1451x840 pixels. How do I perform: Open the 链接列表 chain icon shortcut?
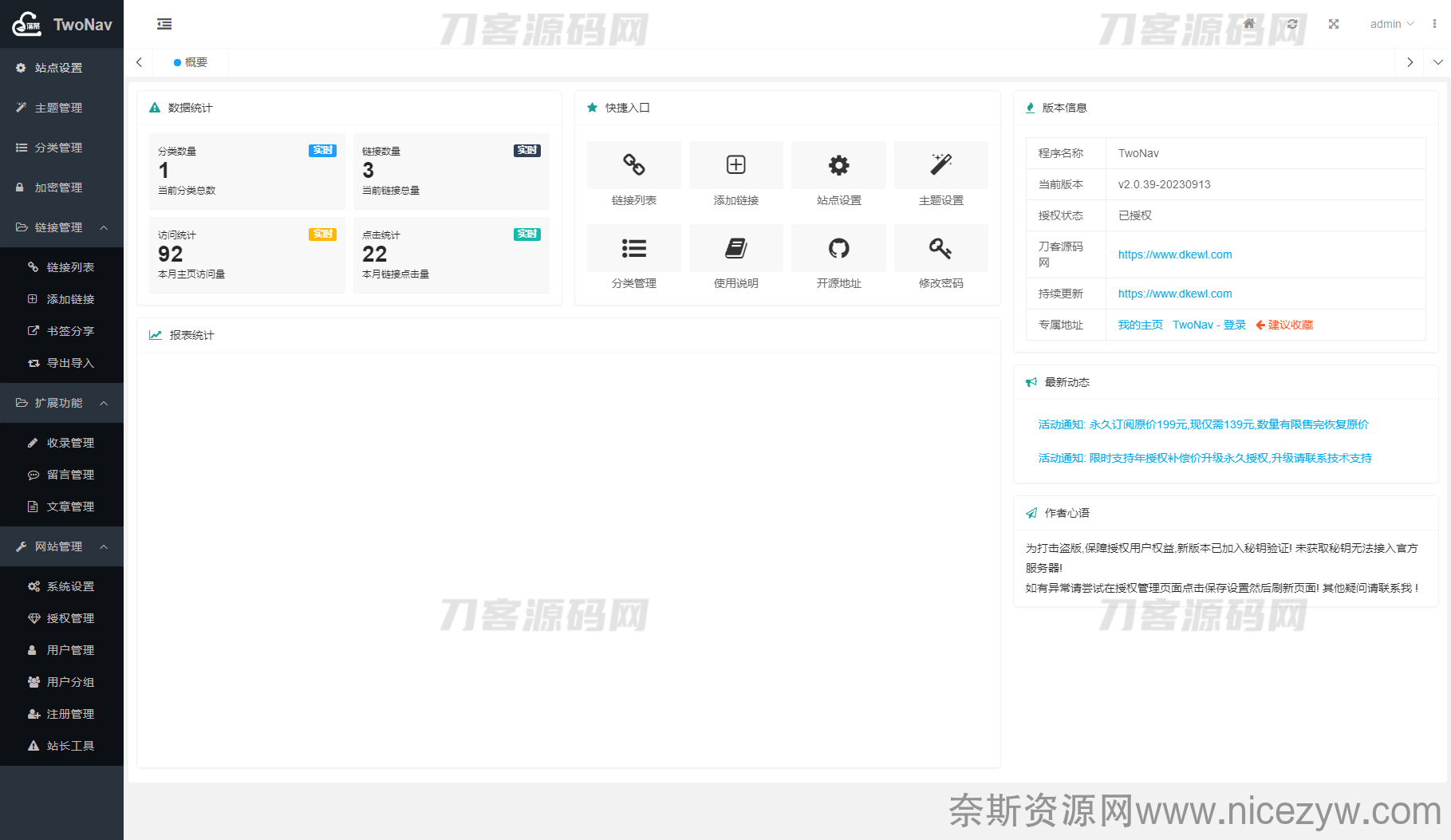click(633, 175)
